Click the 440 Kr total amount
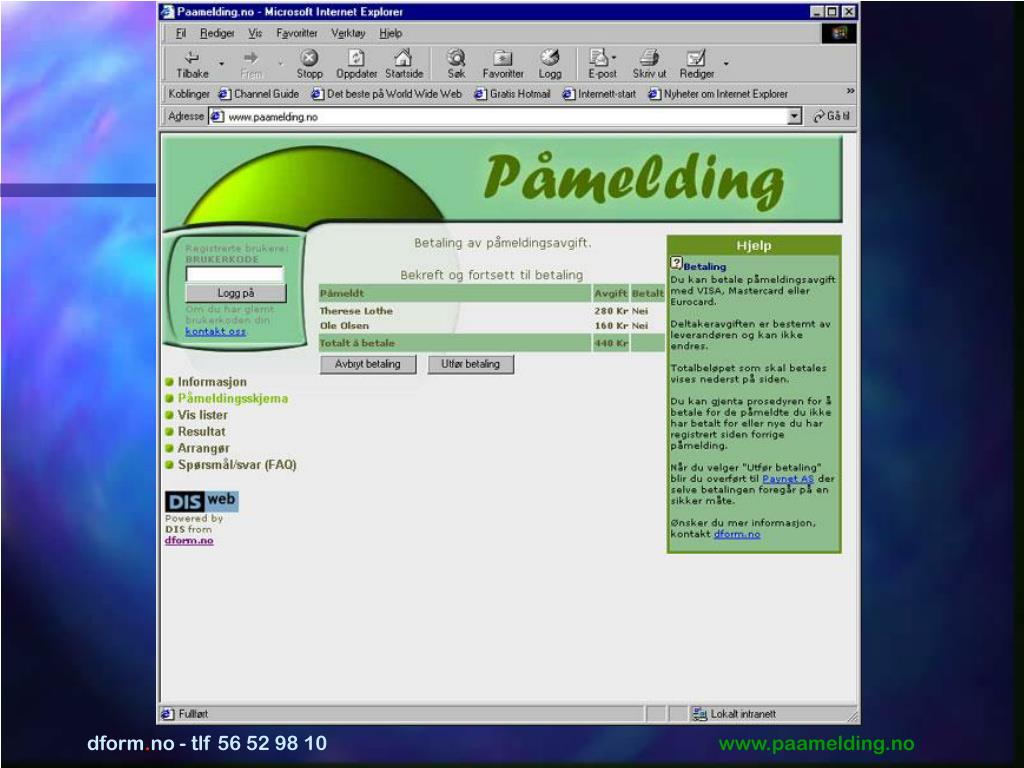This screenshot has height=768, width=1024. [x=611, y=343]
